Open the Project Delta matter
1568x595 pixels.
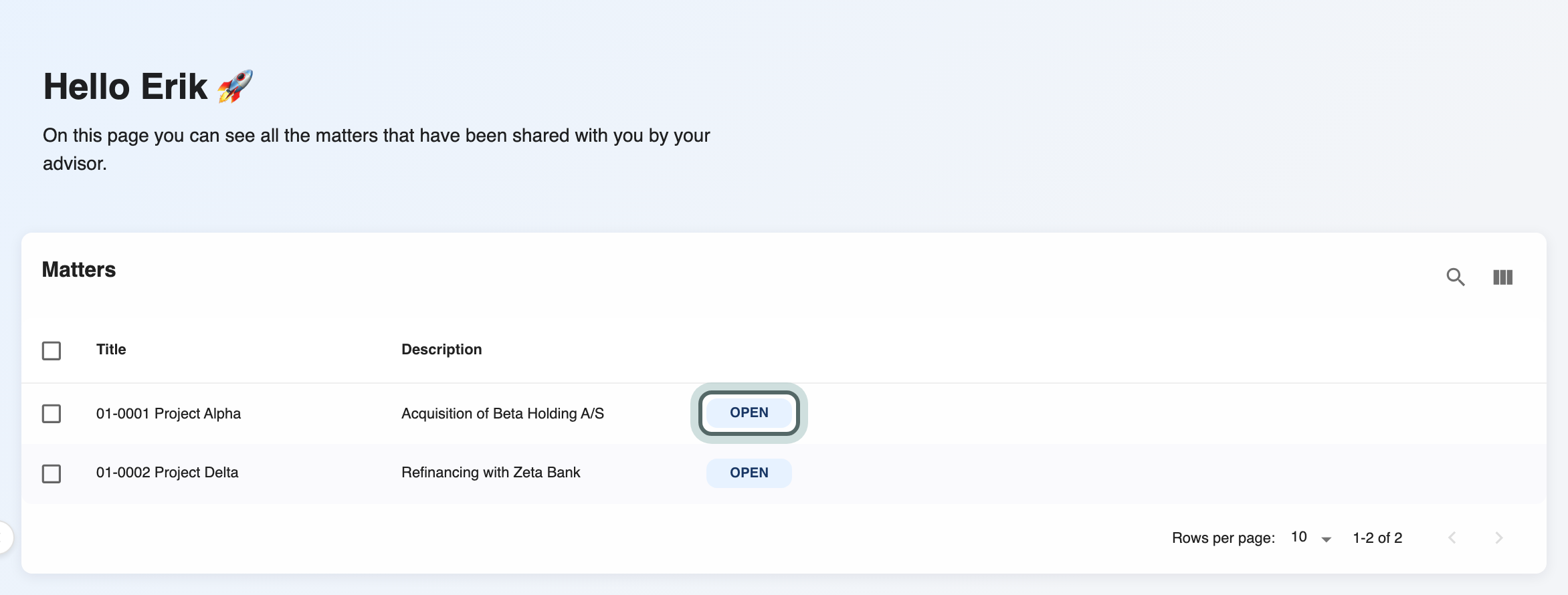click(x=749, y=473)
